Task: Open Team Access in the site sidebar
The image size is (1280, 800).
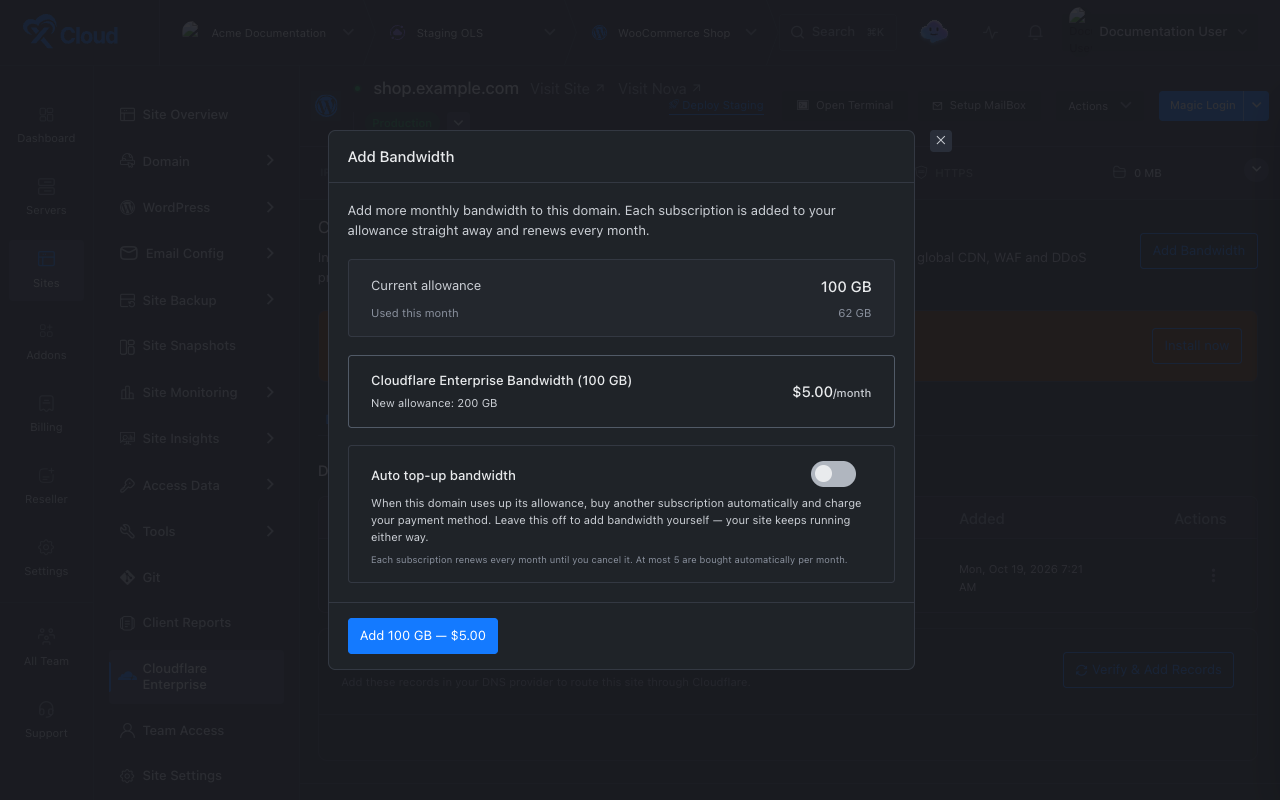Action: (197, 731)
